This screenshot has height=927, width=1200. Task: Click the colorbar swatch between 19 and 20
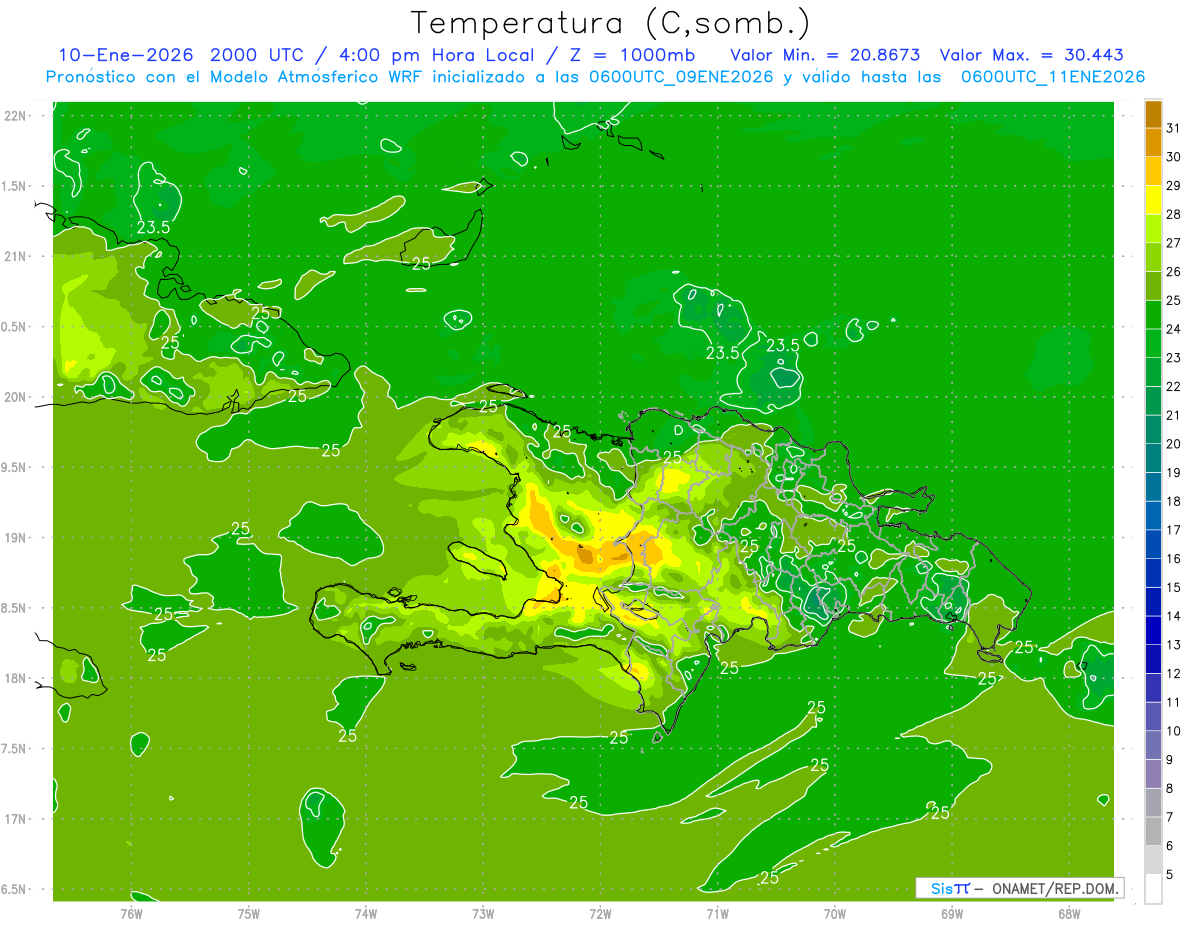[x=1153, y=458]
